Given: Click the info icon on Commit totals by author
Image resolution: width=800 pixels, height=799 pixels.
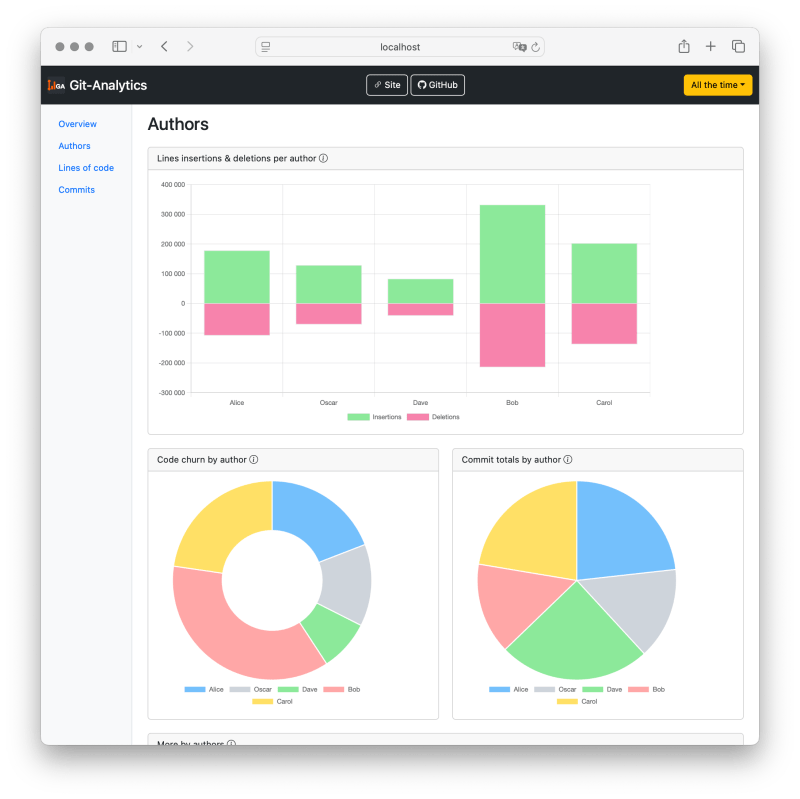Looking at the screenshot, I should tap(570, 459).
